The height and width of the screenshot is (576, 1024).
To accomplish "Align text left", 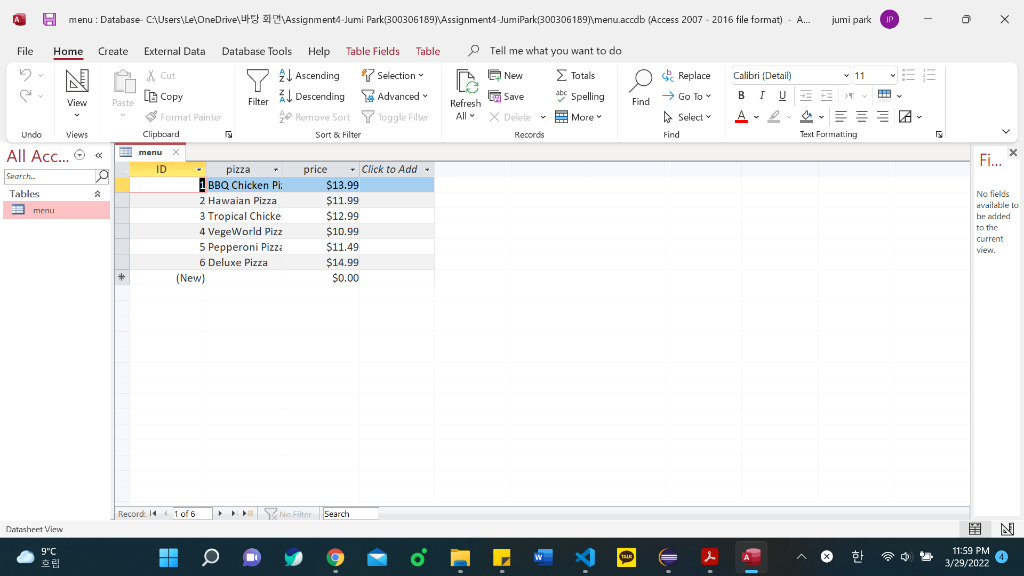I will pos(841,117).
